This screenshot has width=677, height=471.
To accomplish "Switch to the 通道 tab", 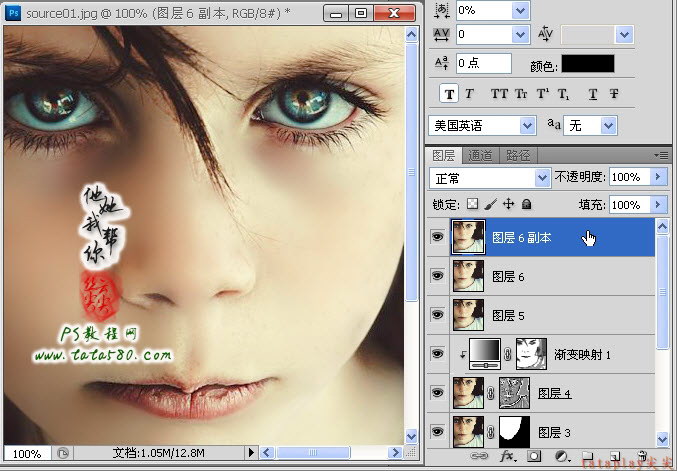I will 480,155.
